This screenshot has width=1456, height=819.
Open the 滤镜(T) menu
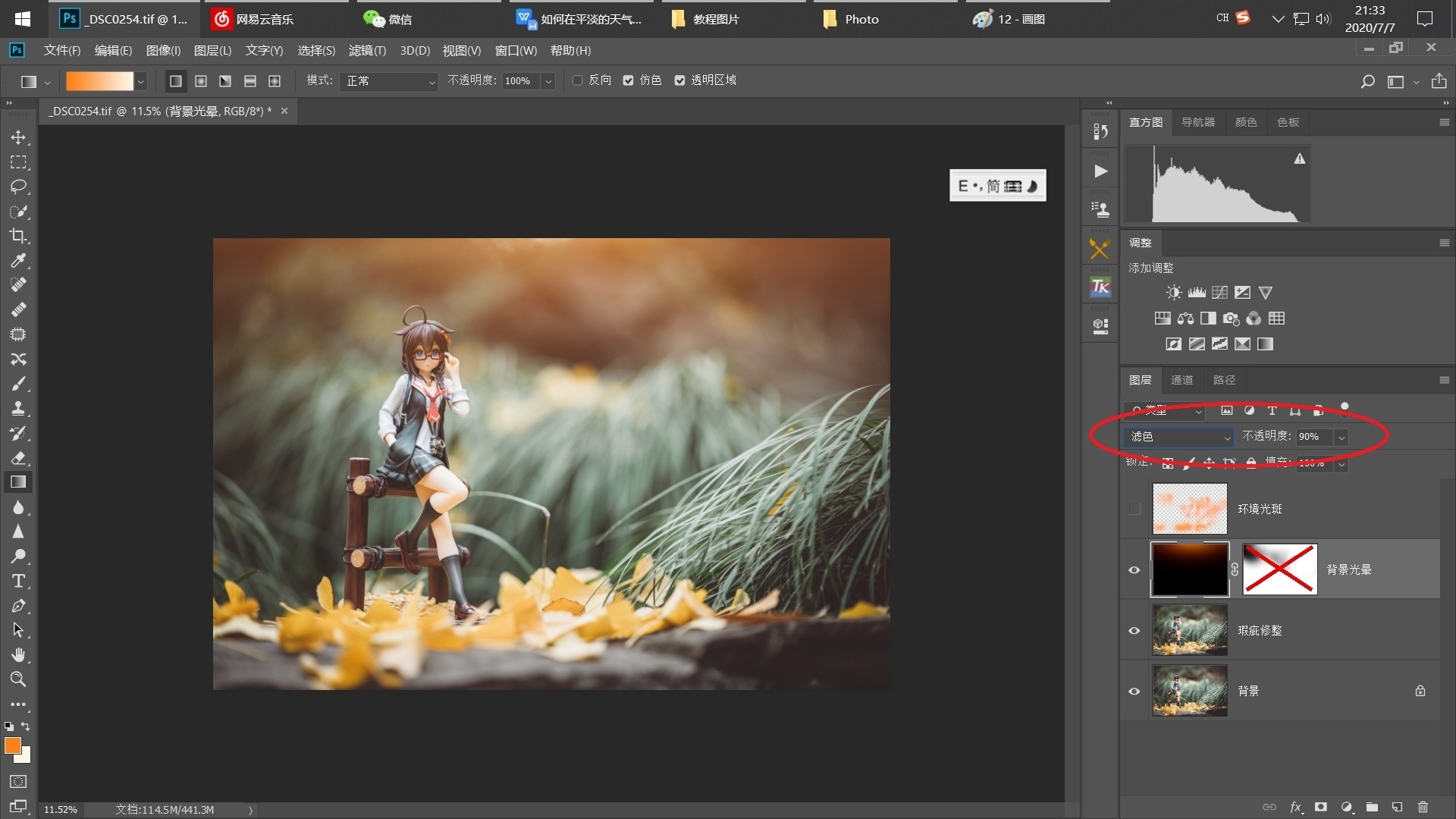367,50
